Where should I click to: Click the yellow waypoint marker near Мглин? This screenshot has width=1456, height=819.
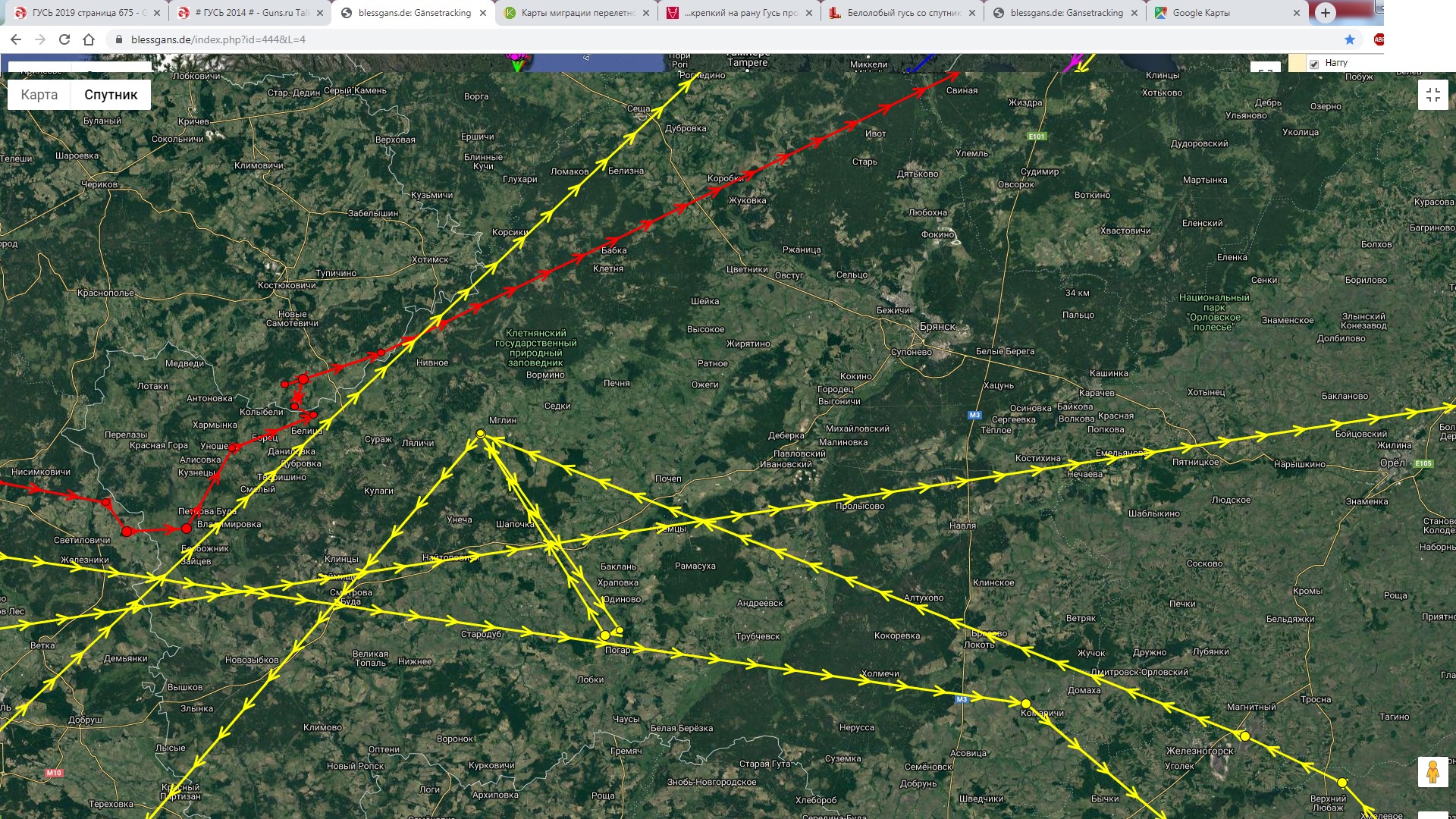coord(480,434)
